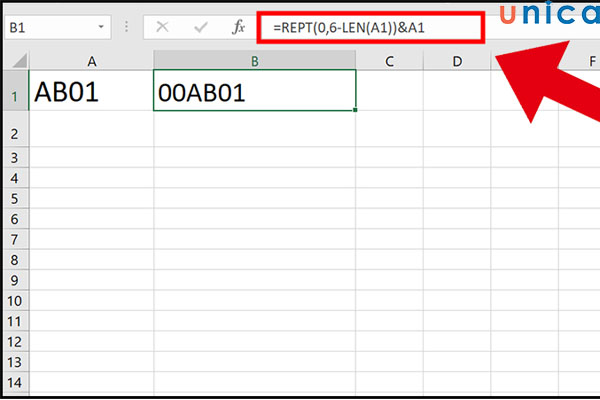Select cell B1 showing 00AB01
This screenshot has height=400, width=600.
click(255, 92)
